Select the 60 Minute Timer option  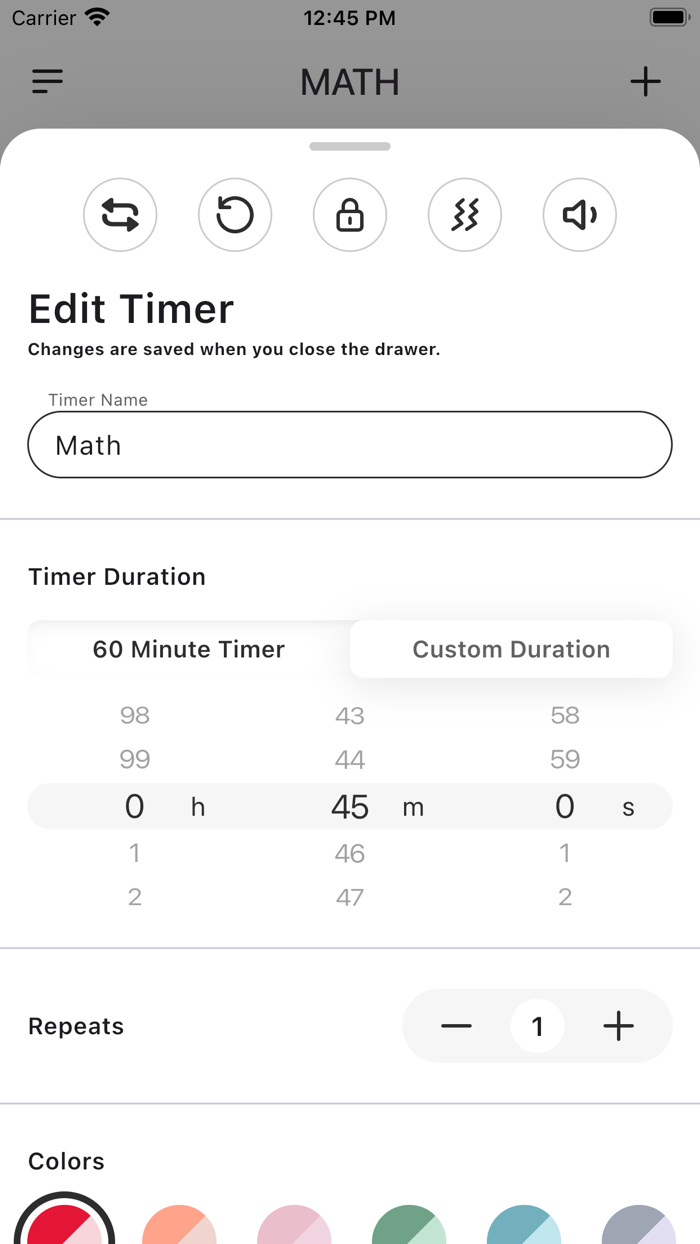[189, 649]
